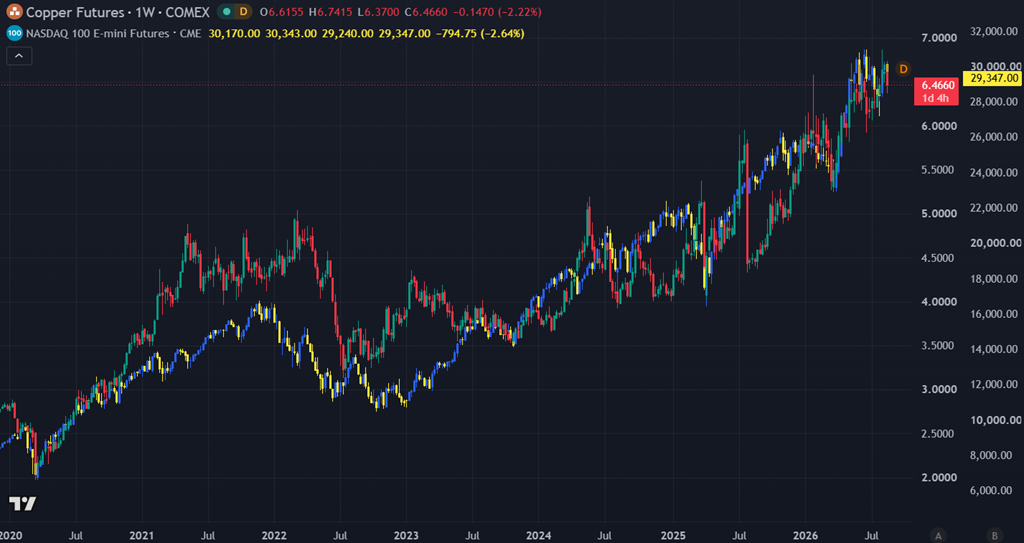
Task: Click the 30,343.00 value in NASDAQ legend
Action: [291, 33]
